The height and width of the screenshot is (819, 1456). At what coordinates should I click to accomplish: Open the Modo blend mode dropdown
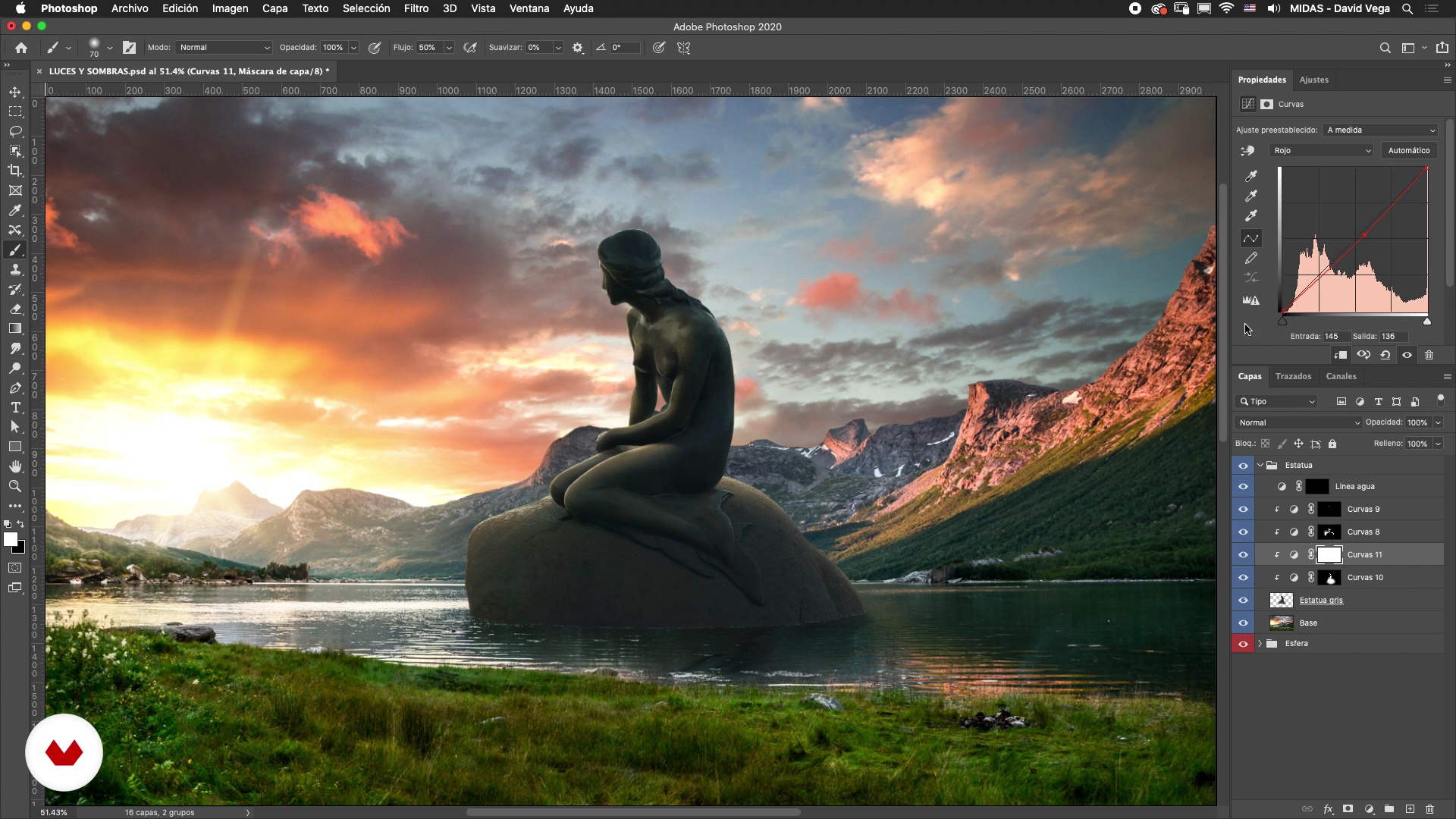tap(224, 48)
